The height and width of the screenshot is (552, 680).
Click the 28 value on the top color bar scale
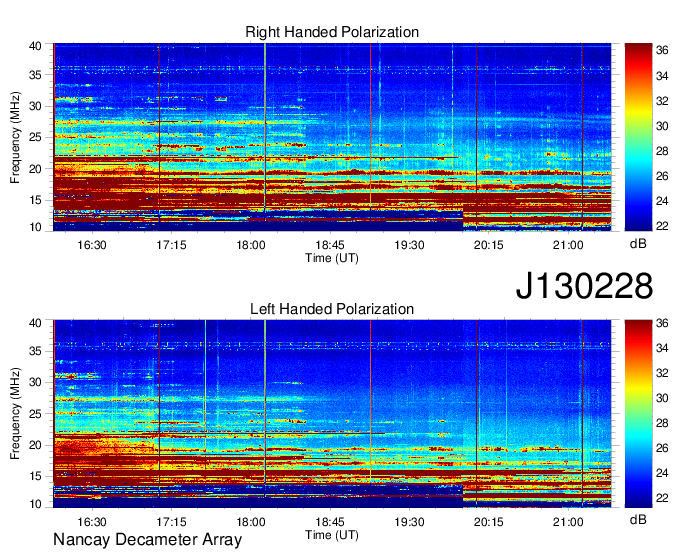click(662, 151)
